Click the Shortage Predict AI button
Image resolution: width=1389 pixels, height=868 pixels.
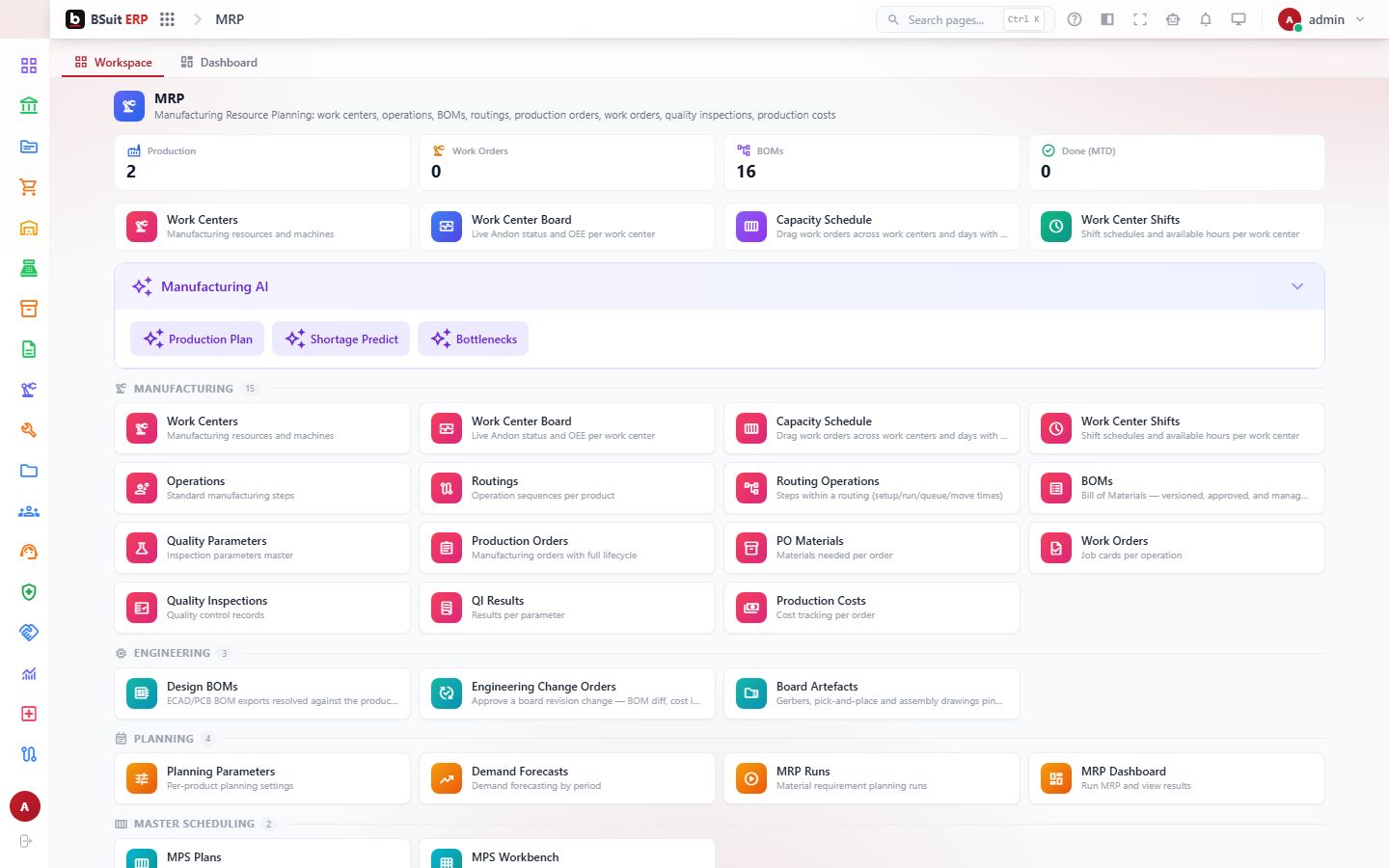point(341,339)
